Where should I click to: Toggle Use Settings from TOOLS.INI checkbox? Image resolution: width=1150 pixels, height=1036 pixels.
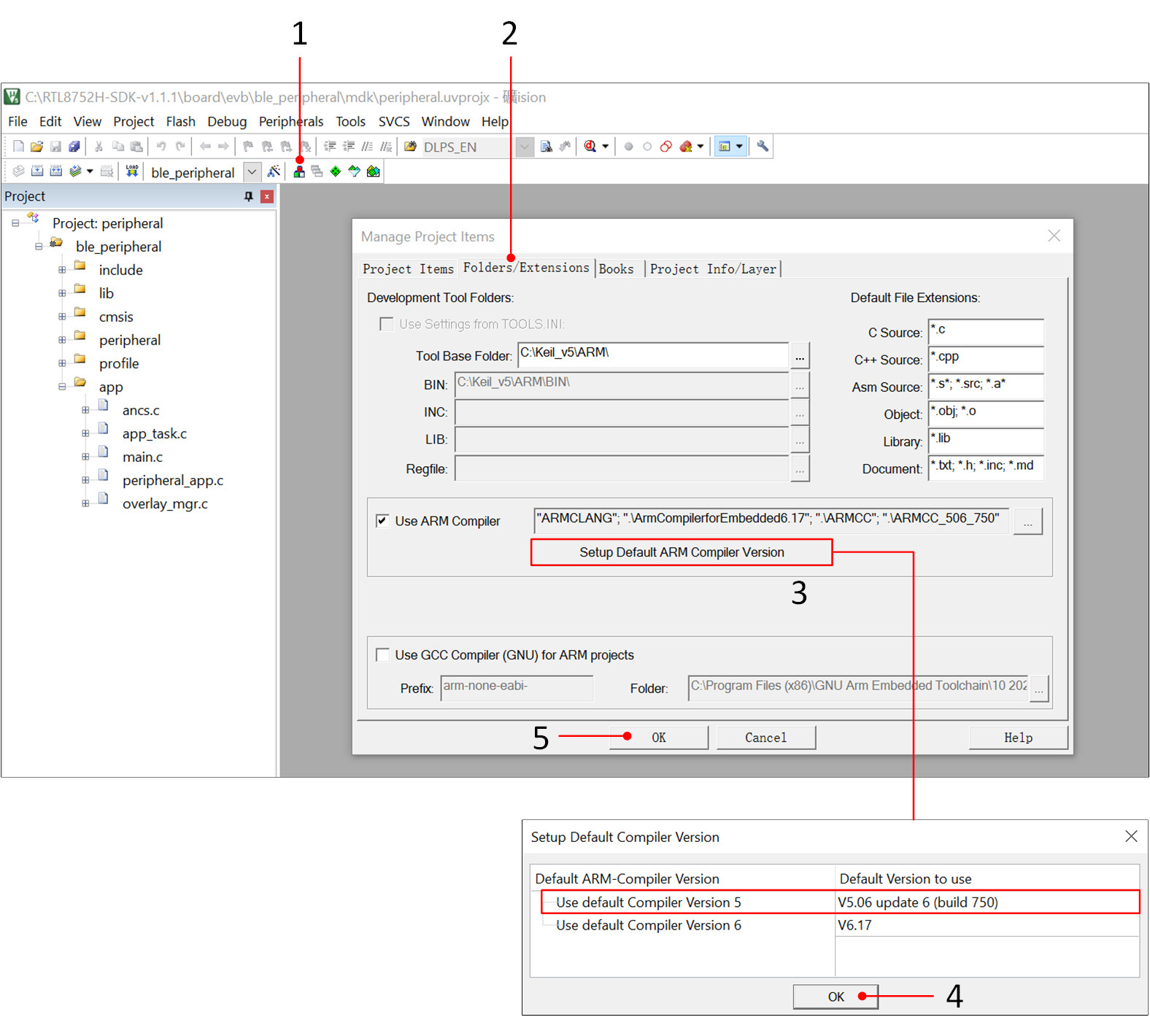(386, 324)
